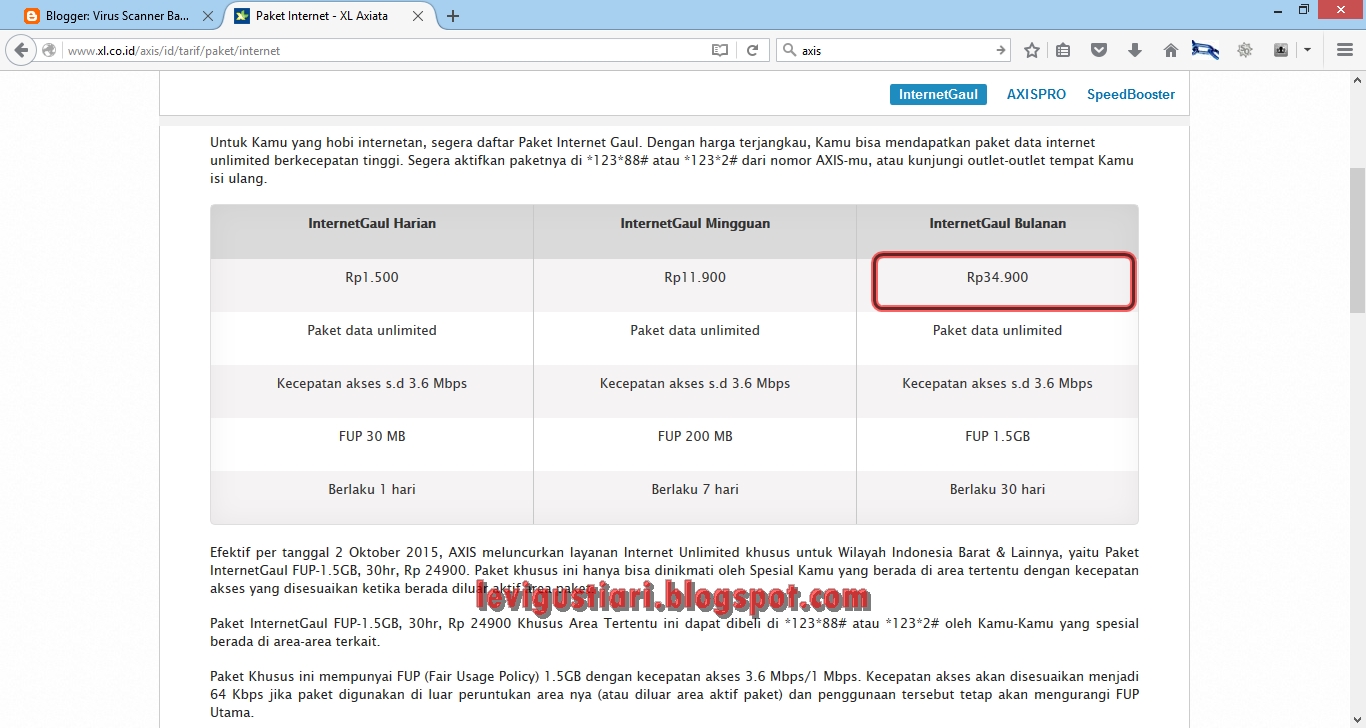Open the hamburger Firefox menu
The height and width of the screenshot is (728, 1366).
pos(1345,50)
